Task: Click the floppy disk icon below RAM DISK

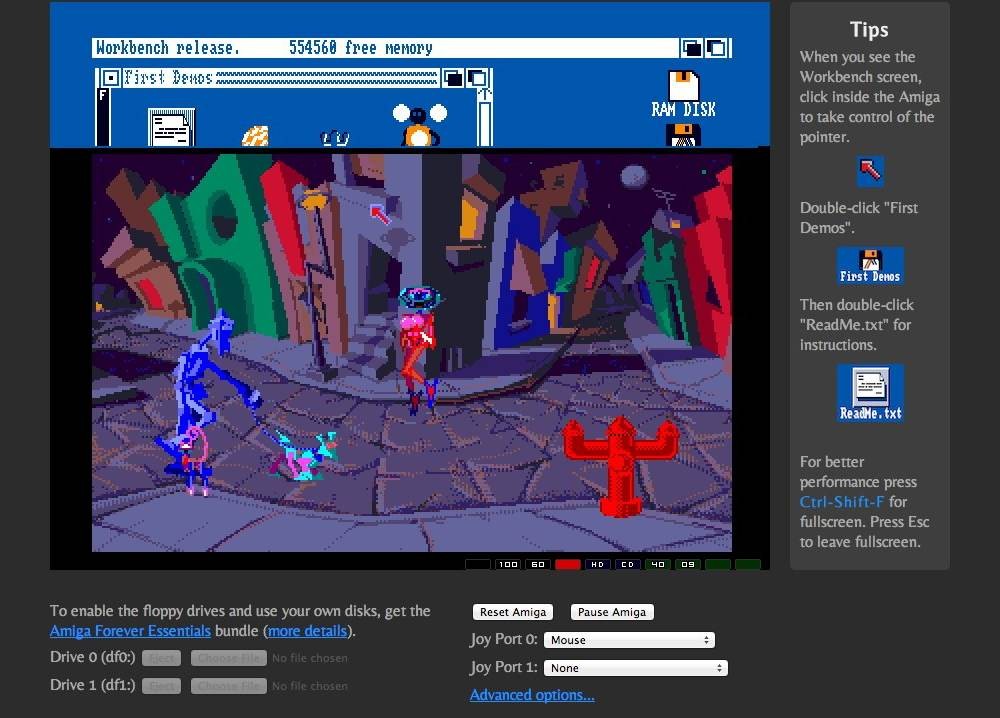Action: 683,135
